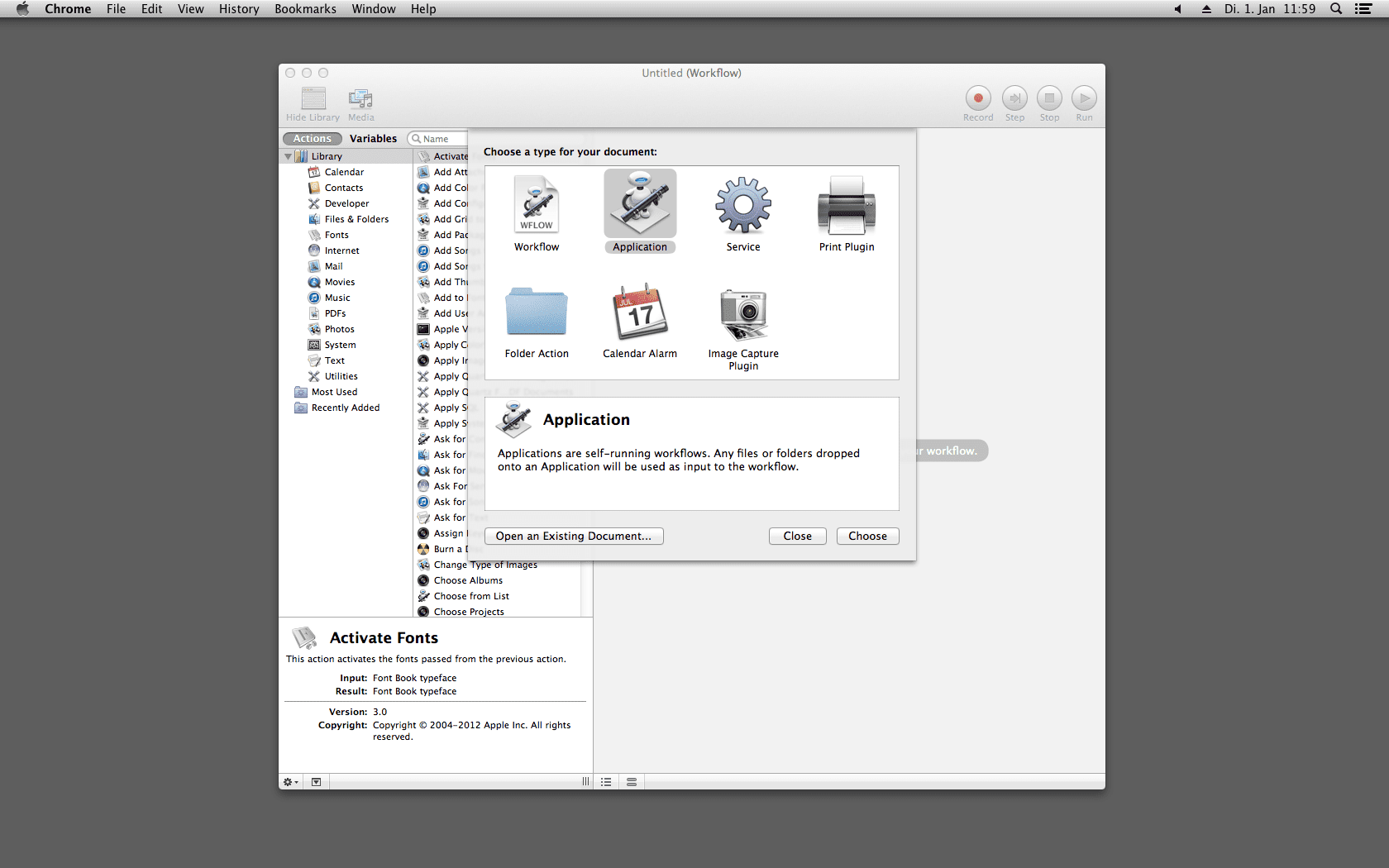Show the workflow variables view button
1389x868 pixels.
tap(632, 782)
